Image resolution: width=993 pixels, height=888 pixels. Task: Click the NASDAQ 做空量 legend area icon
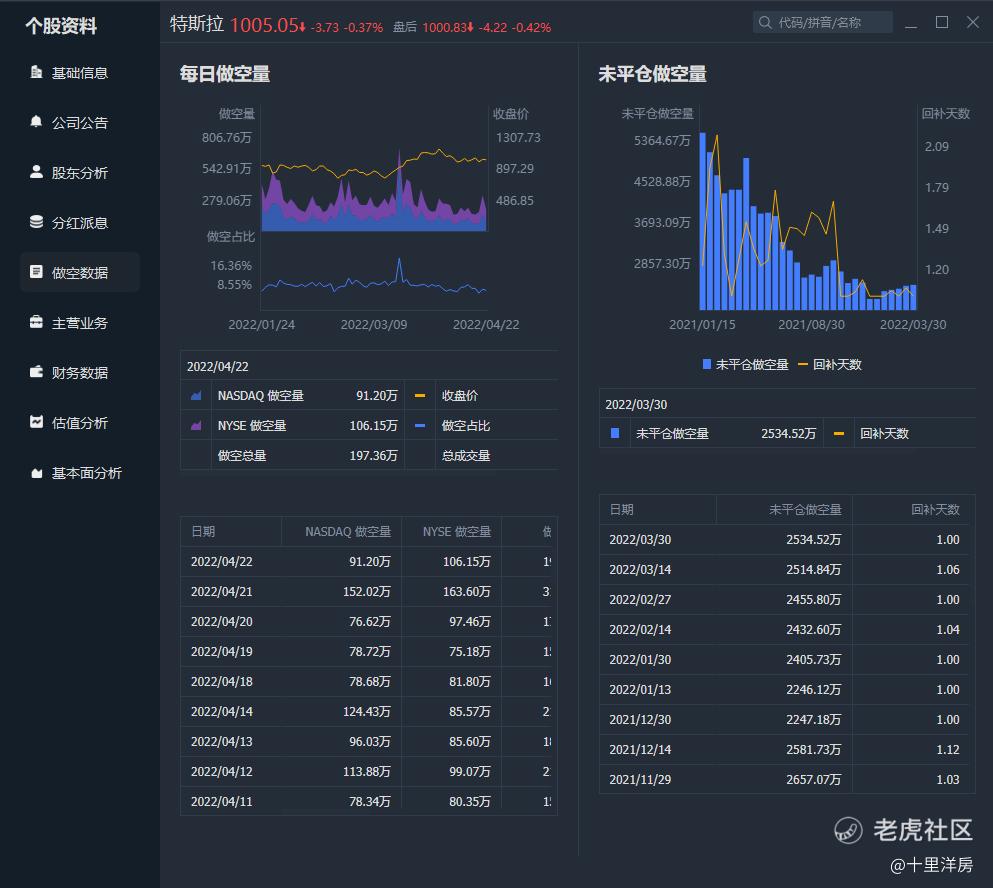196,396
